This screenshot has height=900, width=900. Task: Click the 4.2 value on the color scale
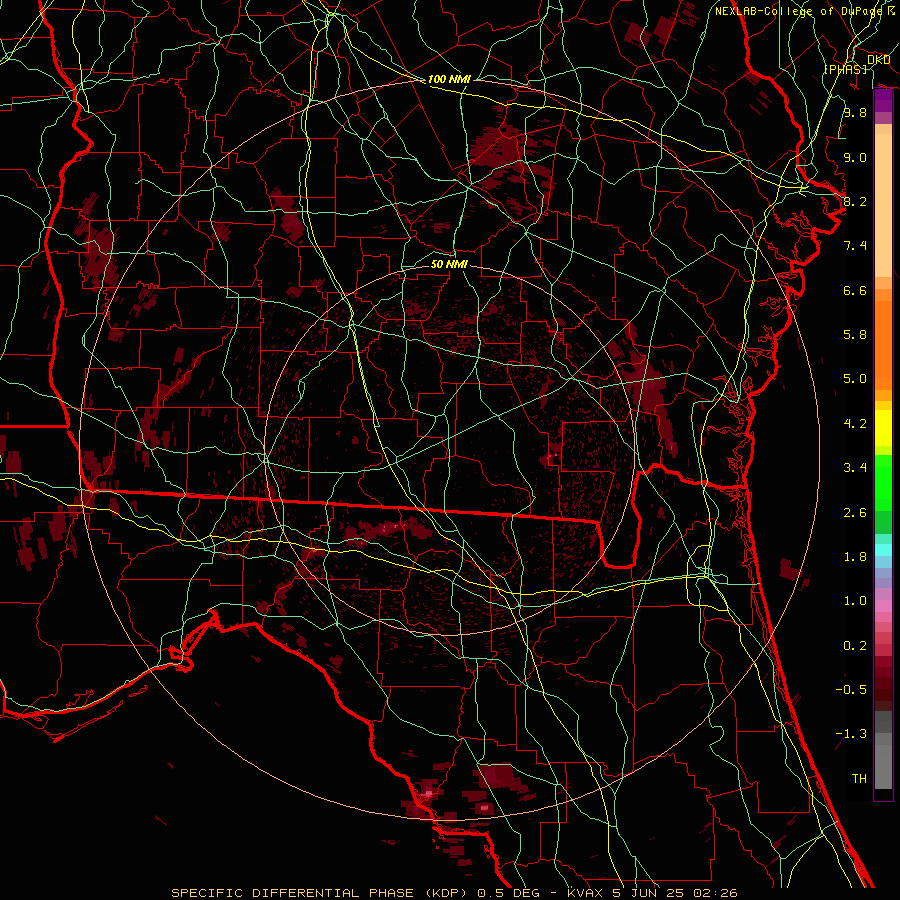(x=855, y=424)
